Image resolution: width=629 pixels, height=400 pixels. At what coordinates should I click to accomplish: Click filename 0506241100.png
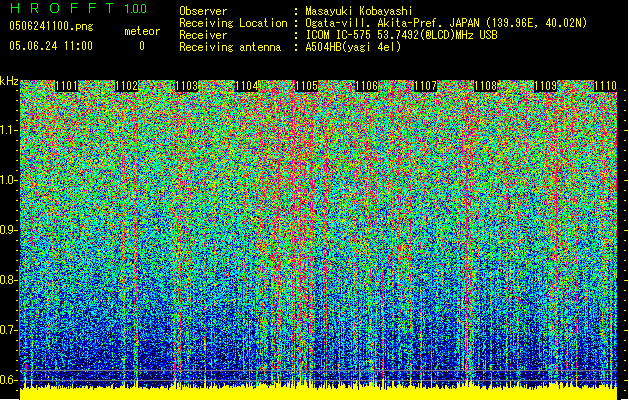pyautogui.click(x=51, y=26)
